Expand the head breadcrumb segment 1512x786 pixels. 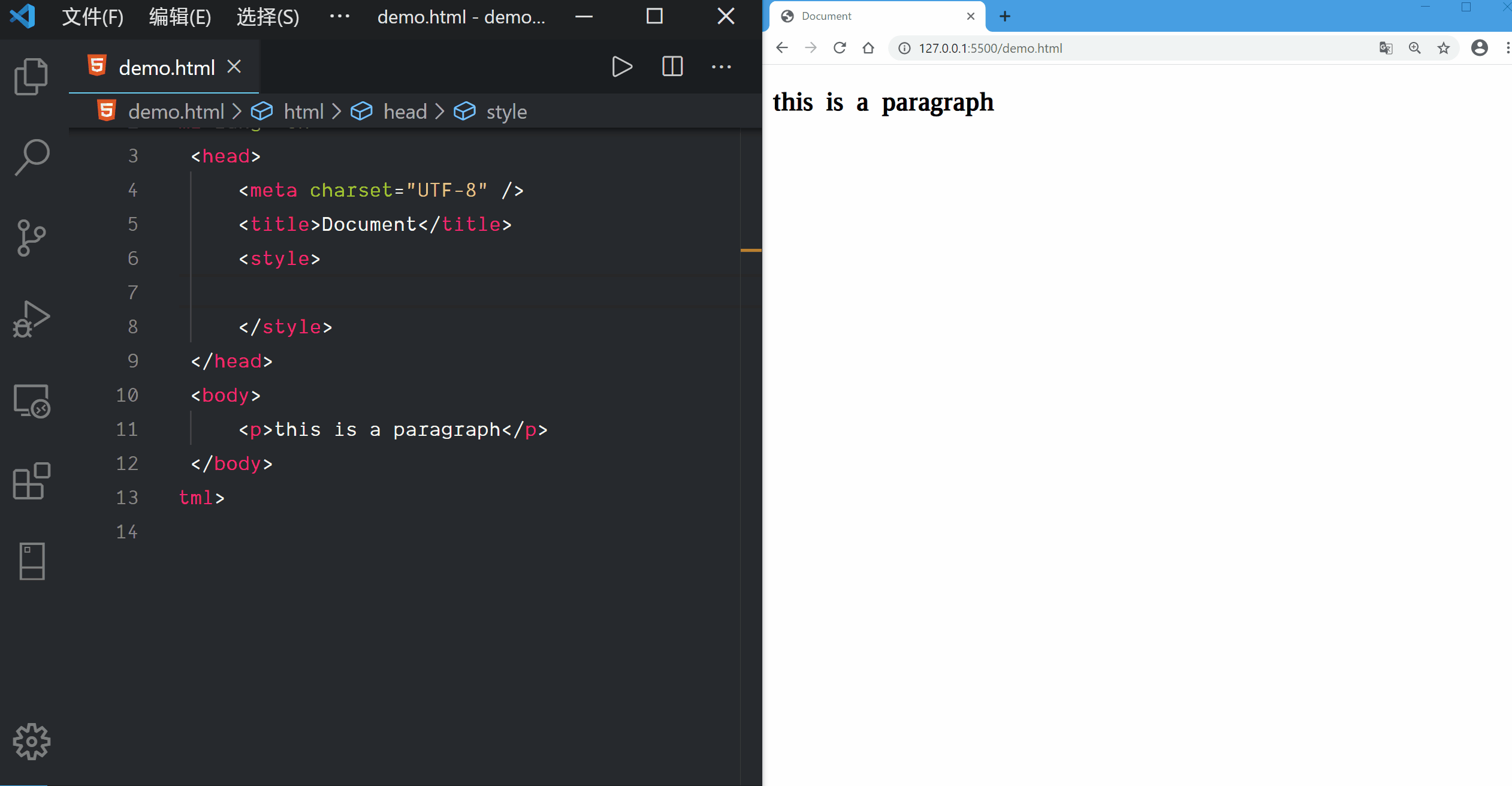coord(405,112)
